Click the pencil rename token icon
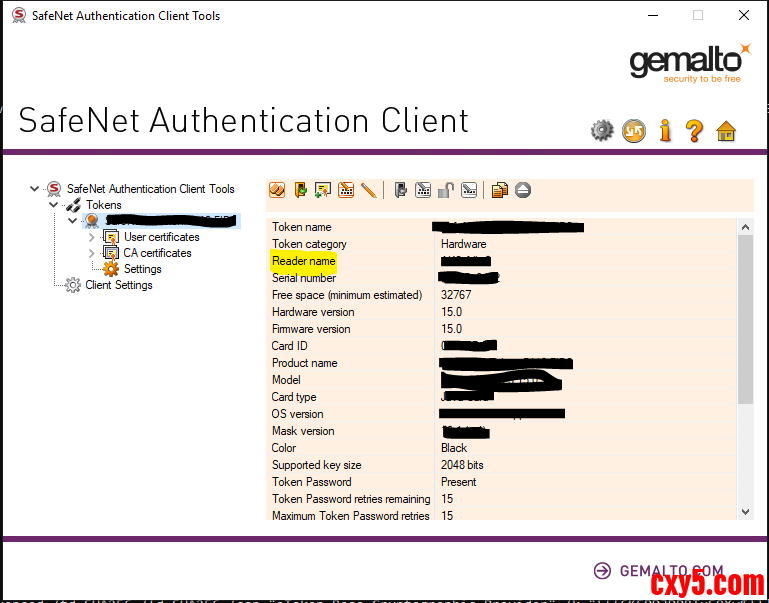 pos(369,189)
